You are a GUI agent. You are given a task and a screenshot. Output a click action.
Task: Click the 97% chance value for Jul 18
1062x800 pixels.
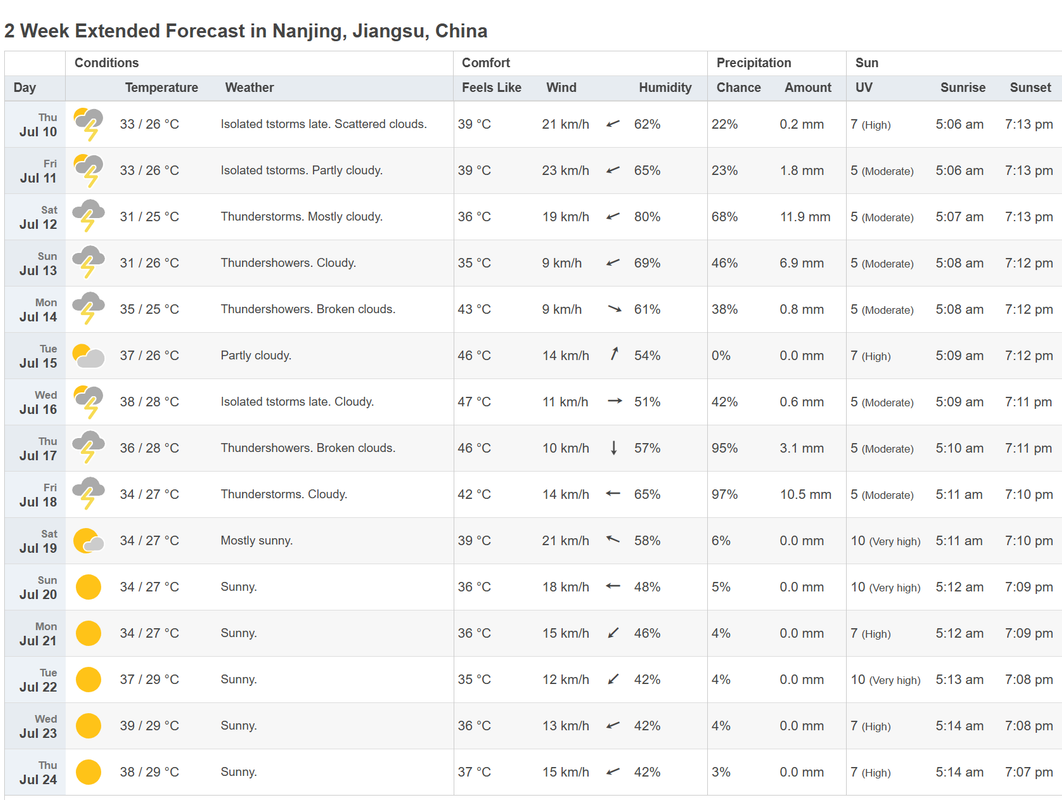click(724, 494)
